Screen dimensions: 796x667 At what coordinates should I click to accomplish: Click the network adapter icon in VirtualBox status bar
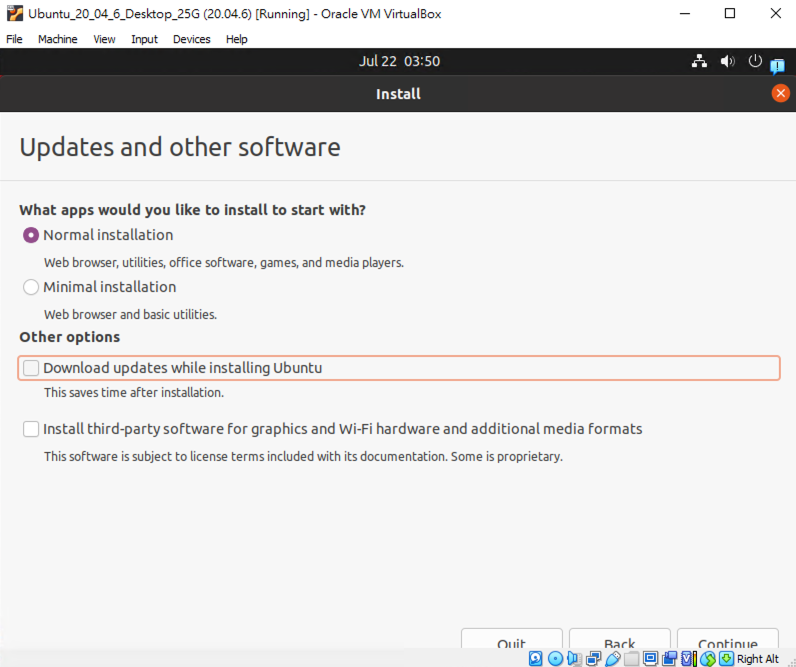click(593, 659)
